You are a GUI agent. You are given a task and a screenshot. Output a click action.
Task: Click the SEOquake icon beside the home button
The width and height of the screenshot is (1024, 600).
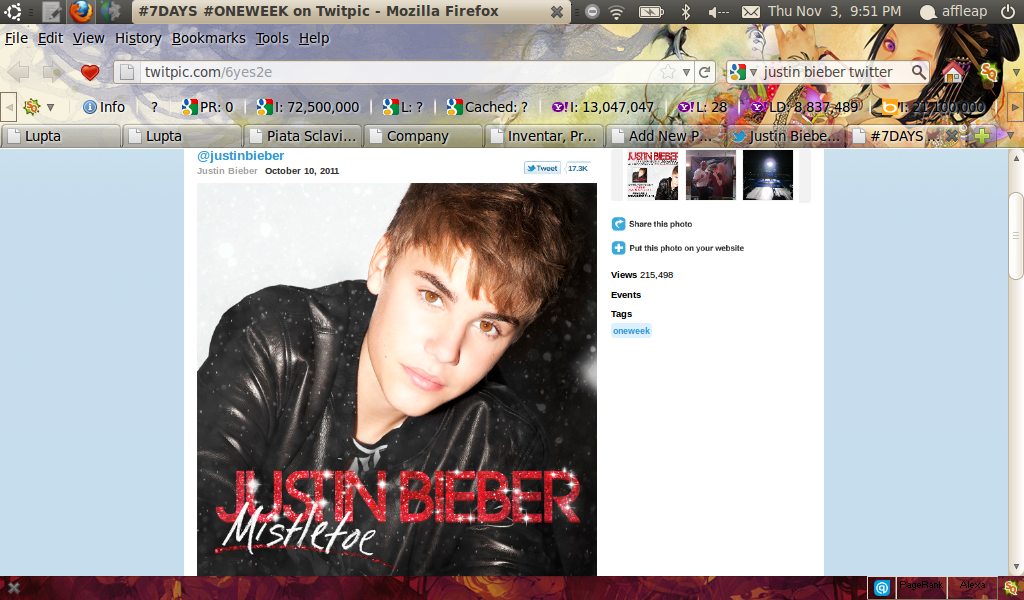(x=989, y=72)
